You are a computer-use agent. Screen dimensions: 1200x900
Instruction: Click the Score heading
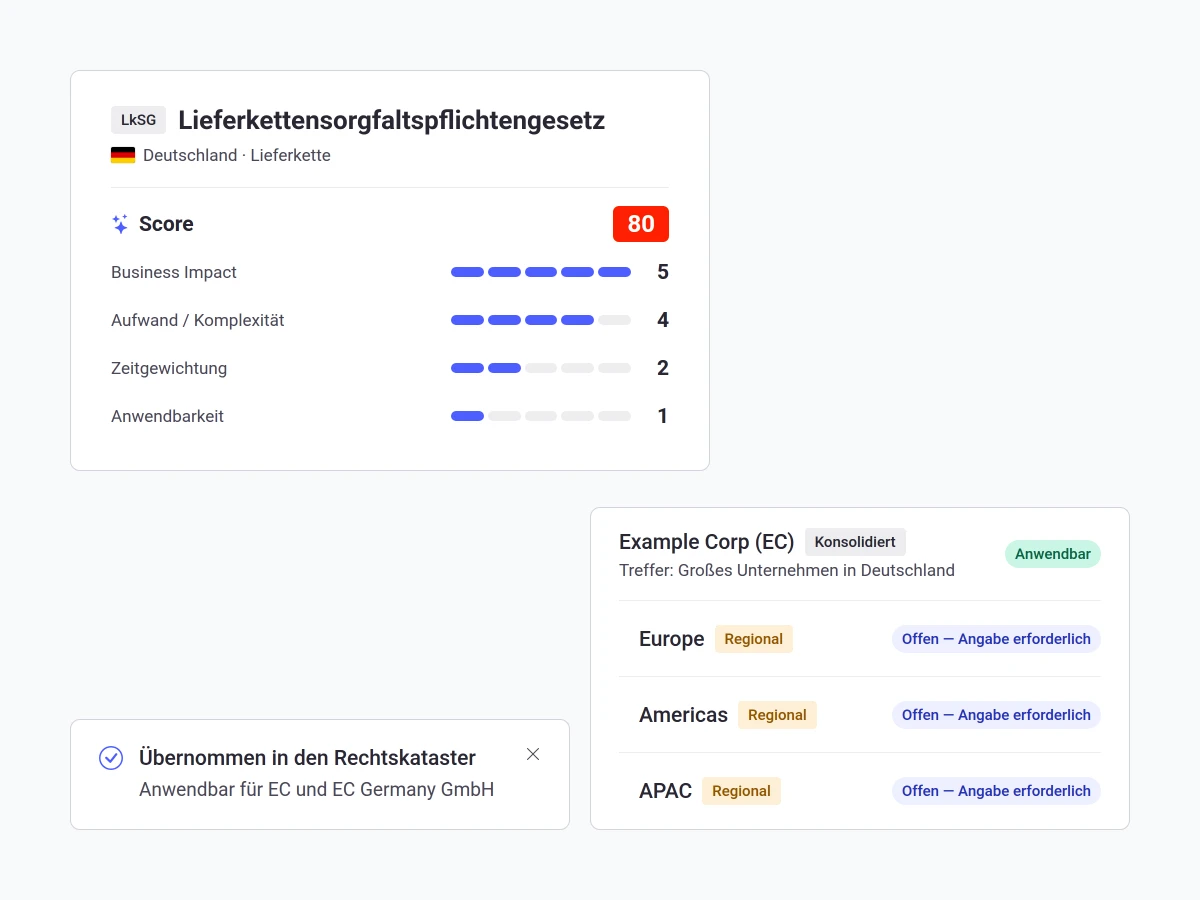(x=166, y=224)
